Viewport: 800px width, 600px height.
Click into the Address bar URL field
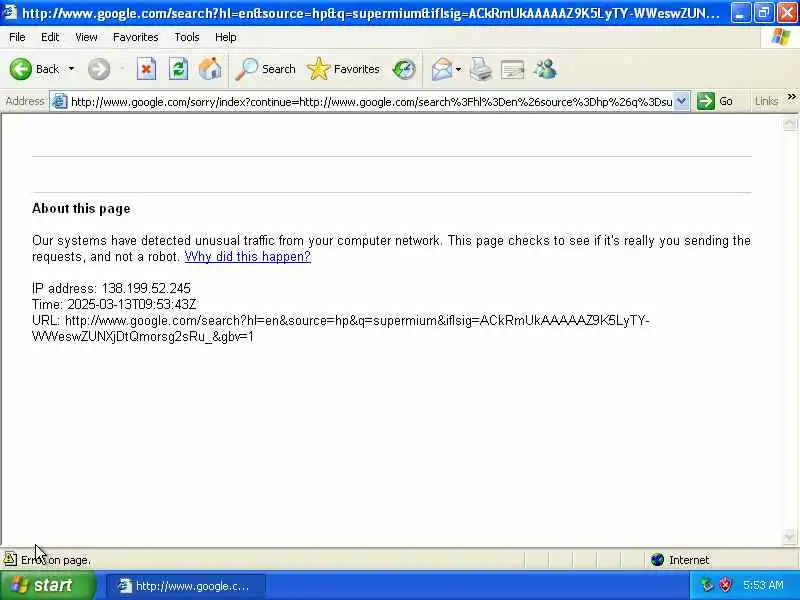[371, 102]
